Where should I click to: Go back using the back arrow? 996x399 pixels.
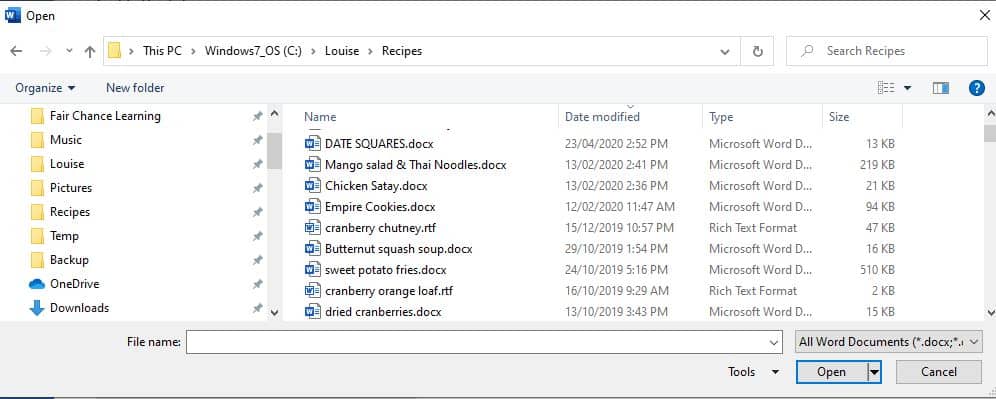pyautogui.click(x=17, y=51)
